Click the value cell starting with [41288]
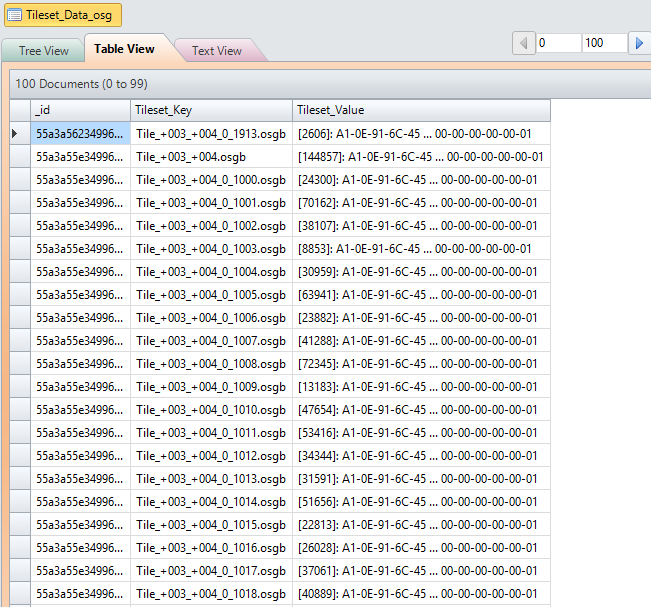 tap(422, 341)
